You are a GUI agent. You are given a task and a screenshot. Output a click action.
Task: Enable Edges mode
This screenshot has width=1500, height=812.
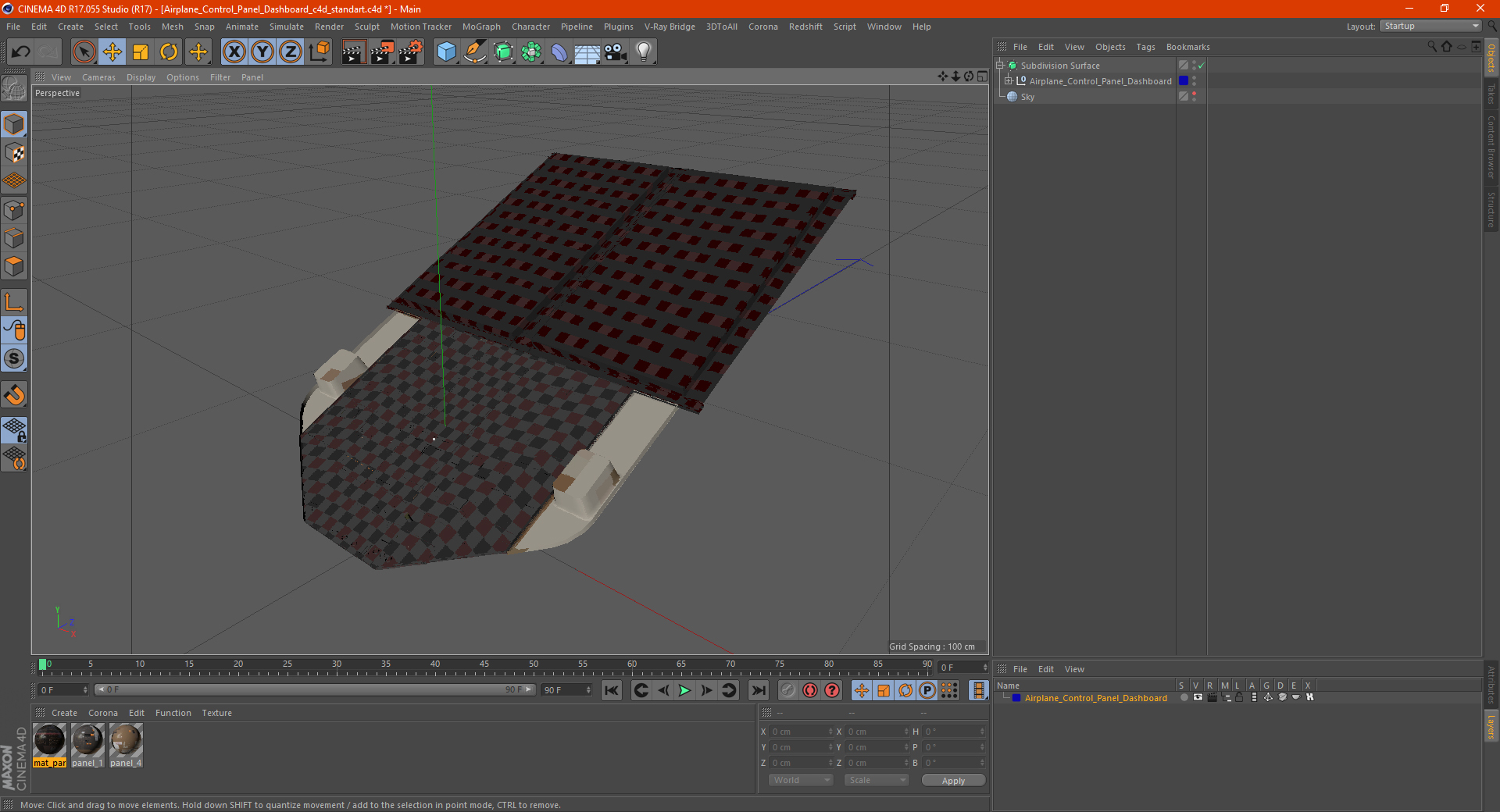14,238
